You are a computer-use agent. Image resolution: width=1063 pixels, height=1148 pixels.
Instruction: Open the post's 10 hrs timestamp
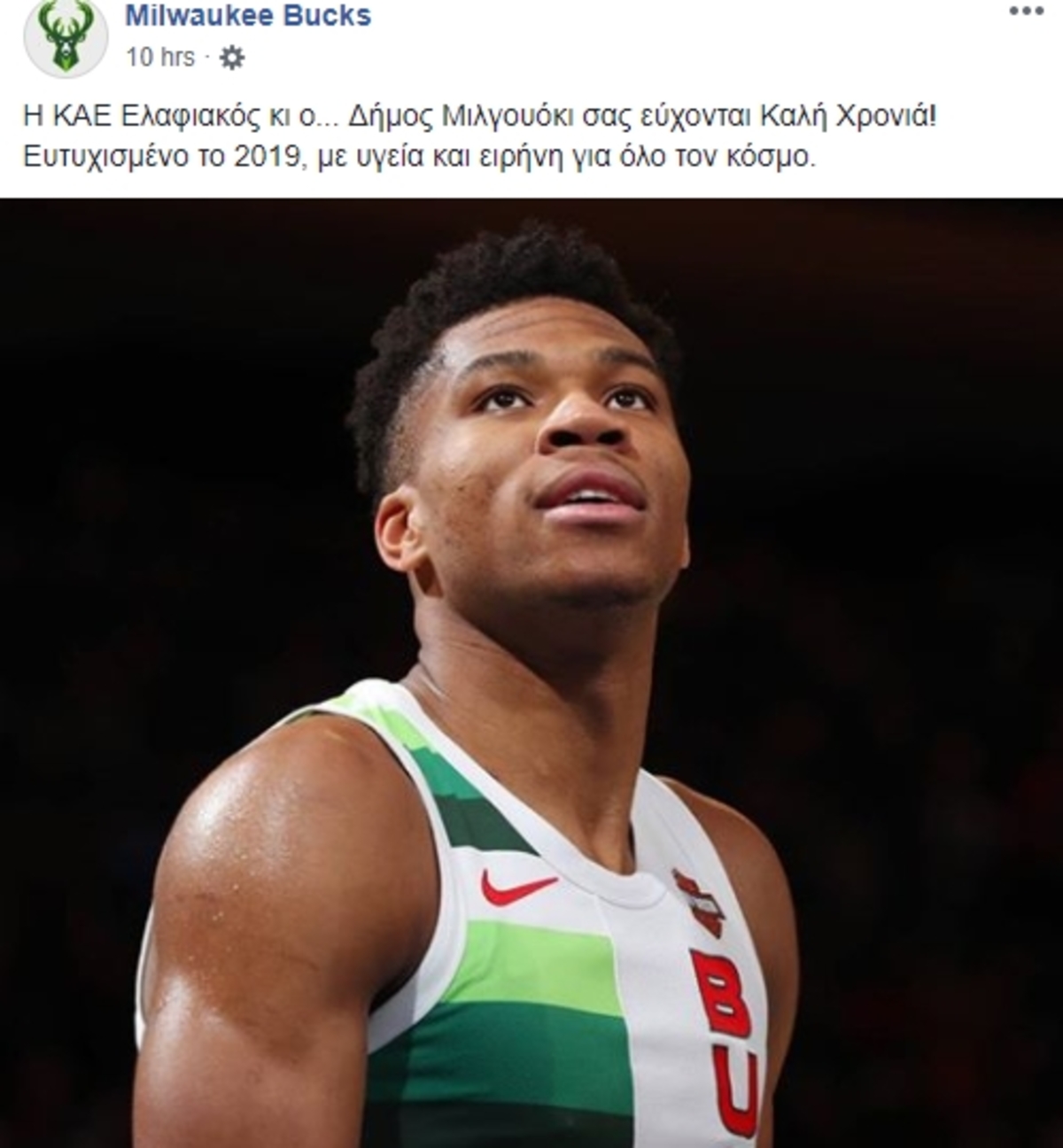(x=159, y=58)
